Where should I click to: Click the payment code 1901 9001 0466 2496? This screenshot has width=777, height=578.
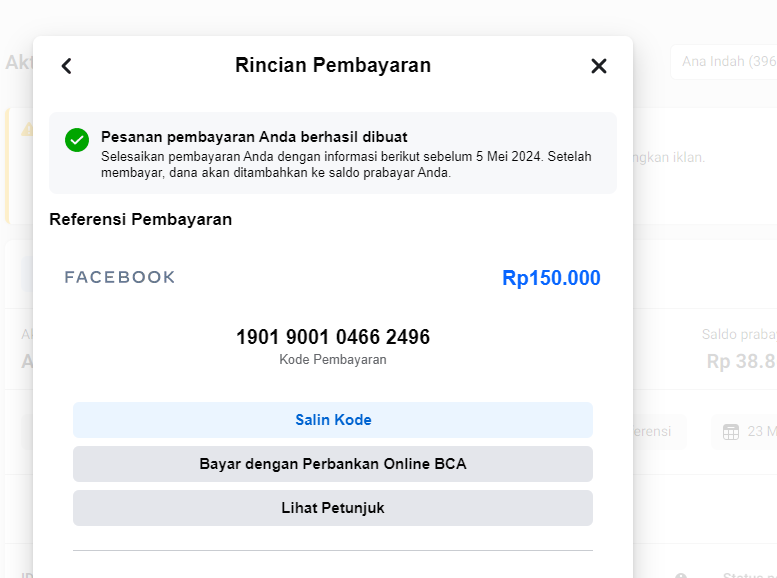[x=333, y=337]
